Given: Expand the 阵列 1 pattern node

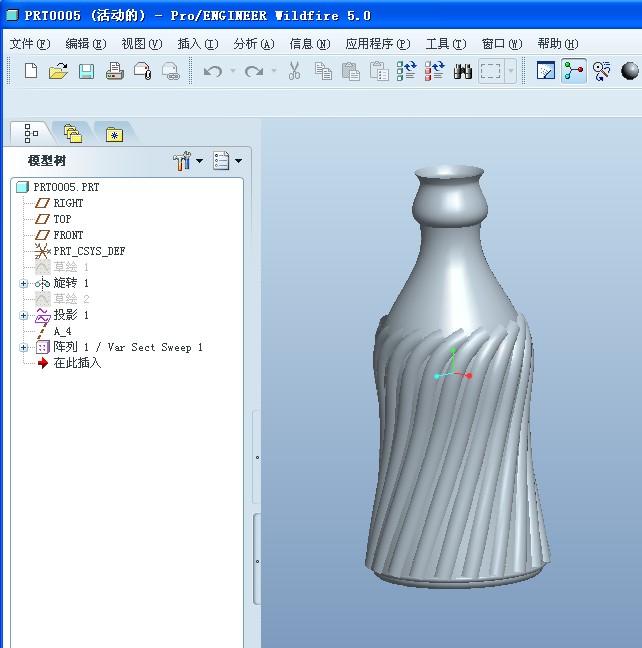Looking at the screenshot, I should click(x=24, y=348).
